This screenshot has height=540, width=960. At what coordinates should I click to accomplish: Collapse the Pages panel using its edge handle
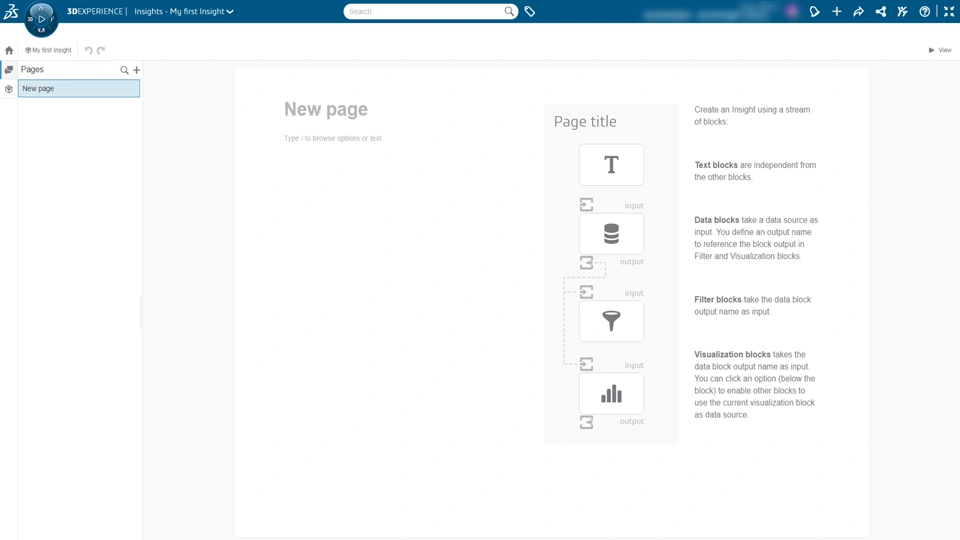[x=141, y=313]
